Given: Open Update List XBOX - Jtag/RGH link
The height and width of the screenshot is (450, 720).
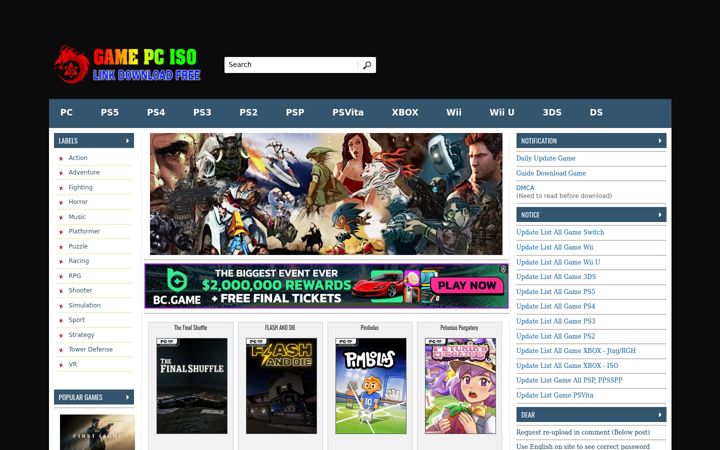Looking at the screenshot, I should [576, 351].
